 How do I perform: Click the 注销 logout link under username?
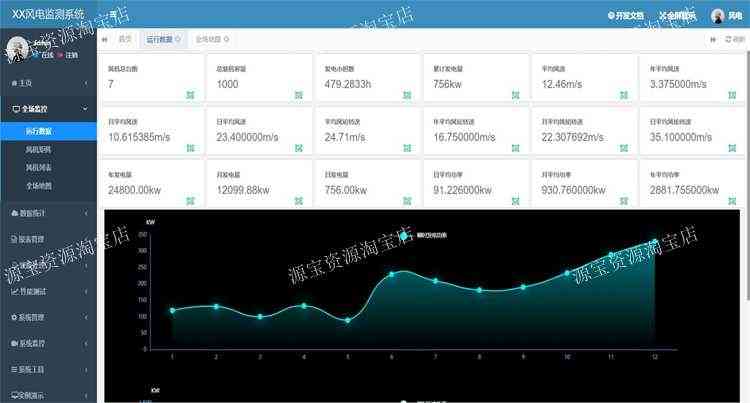click(x=67, y=55)
